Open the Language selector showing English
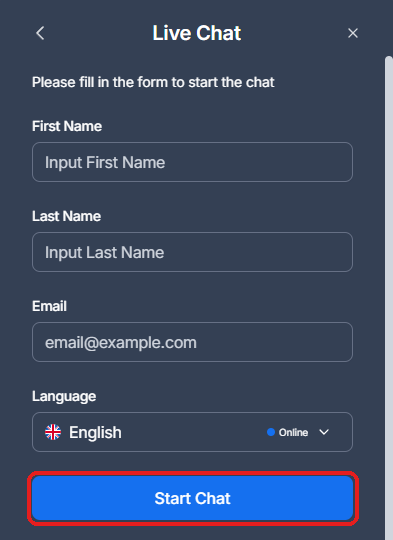 point(192,432)
